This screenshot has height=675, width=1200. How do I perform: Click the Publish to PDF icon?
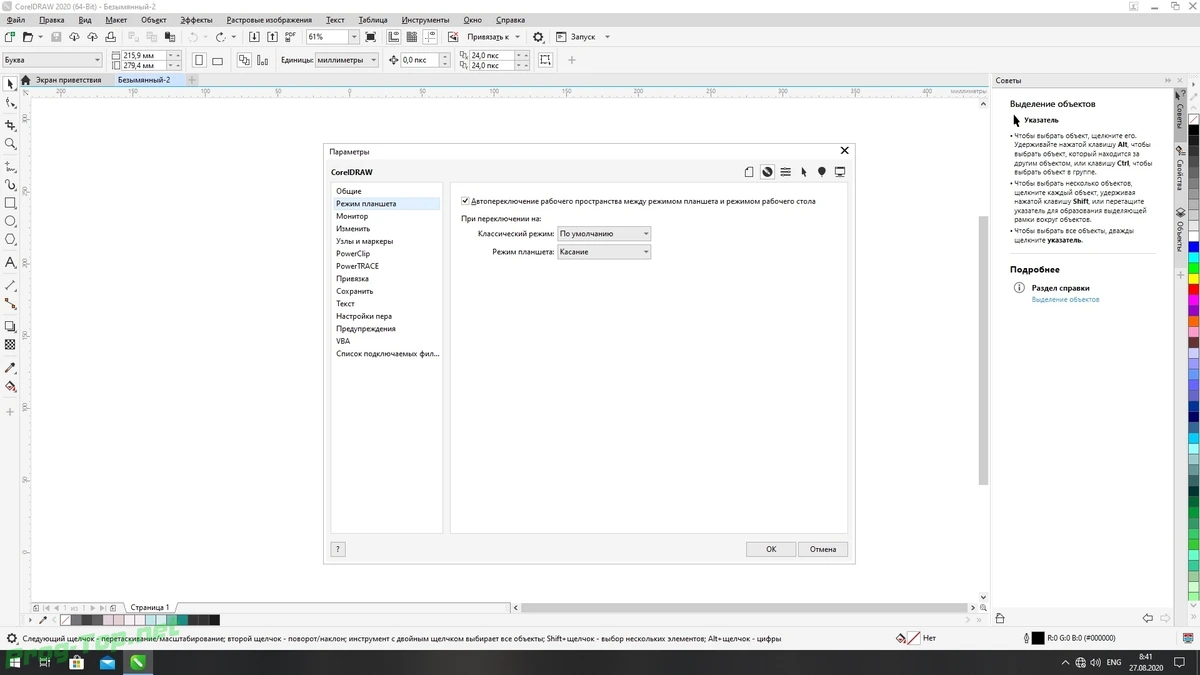coord(291,37)
